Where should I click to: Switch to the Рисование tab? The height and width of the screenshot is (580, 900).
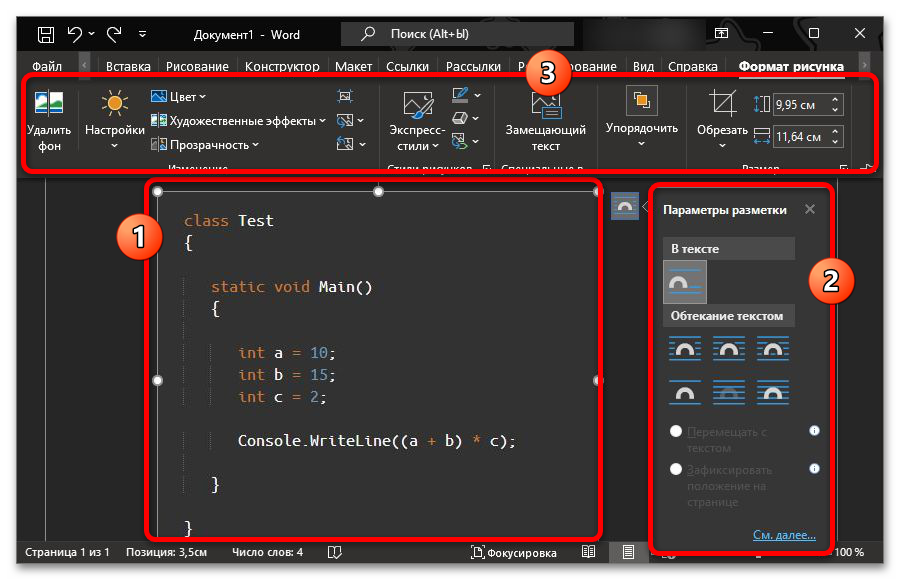[197, 67]
